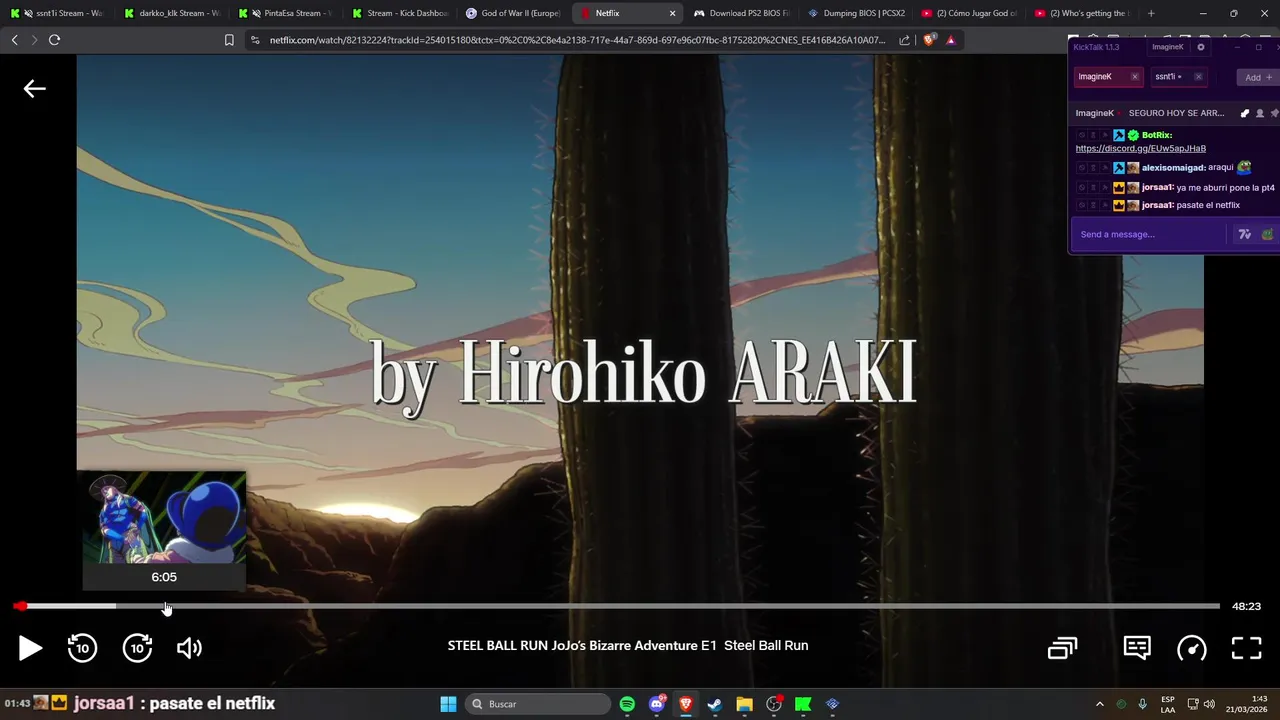
Task: Open ESP LAA language switcher
Action: tap(1168, 704)
